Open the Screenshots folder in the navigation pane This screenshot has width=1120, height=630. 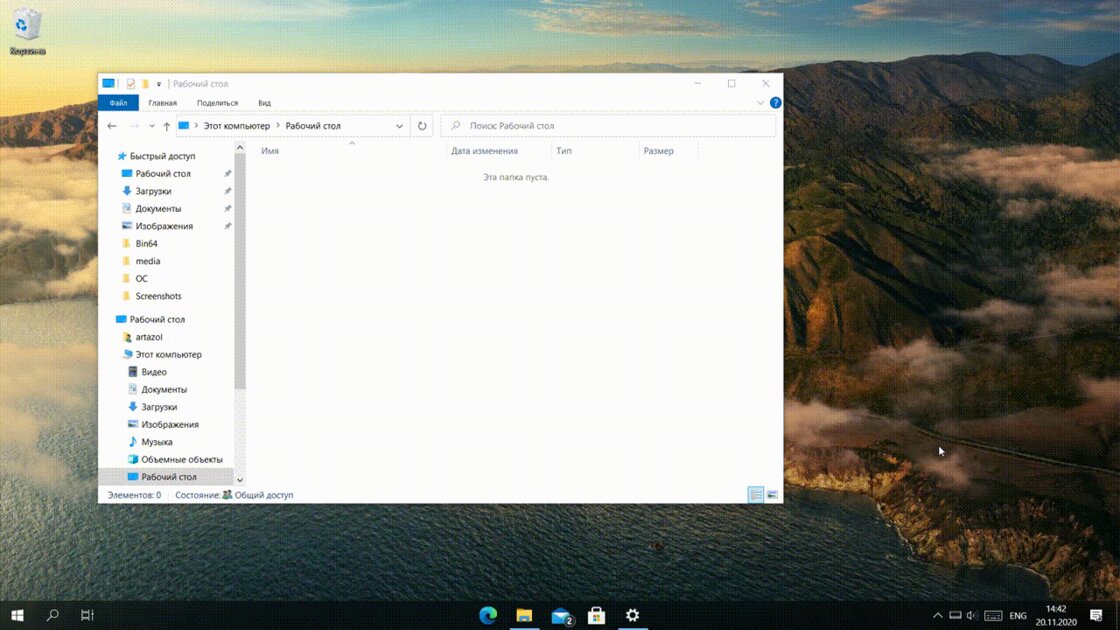point(158,296)
